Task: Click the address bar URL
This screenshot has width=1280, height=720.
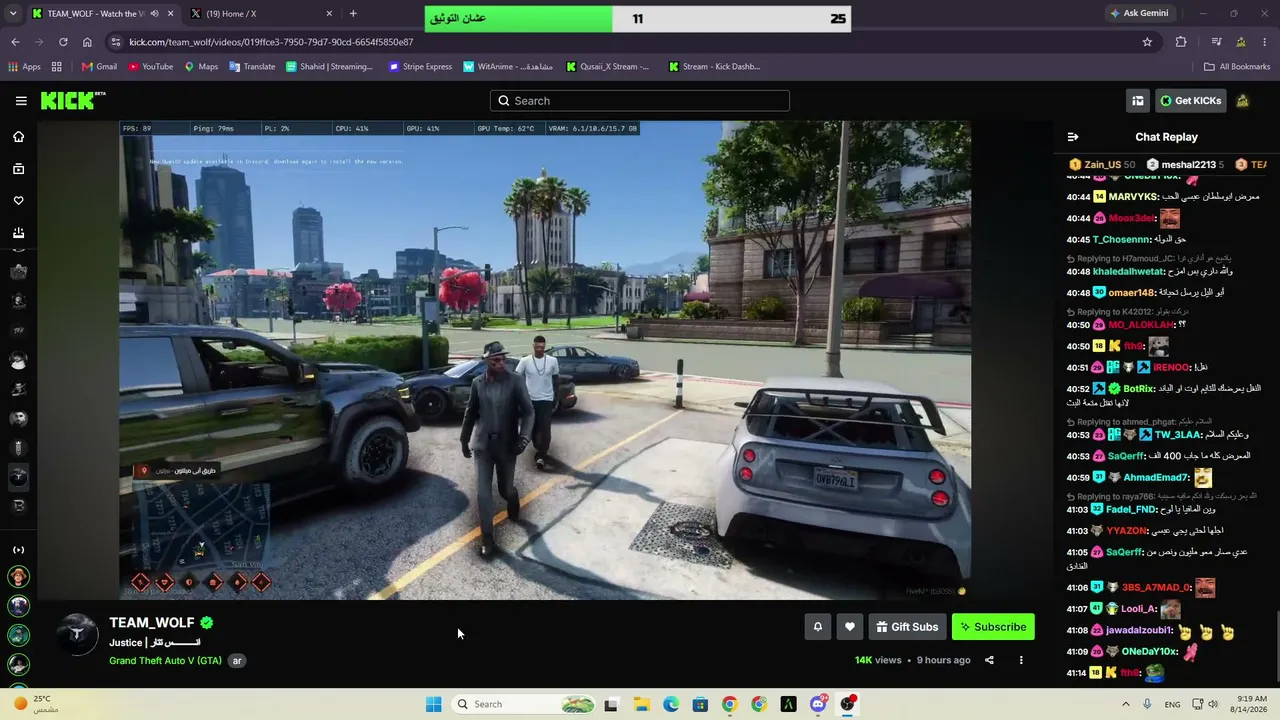Action: click(271, 42)
